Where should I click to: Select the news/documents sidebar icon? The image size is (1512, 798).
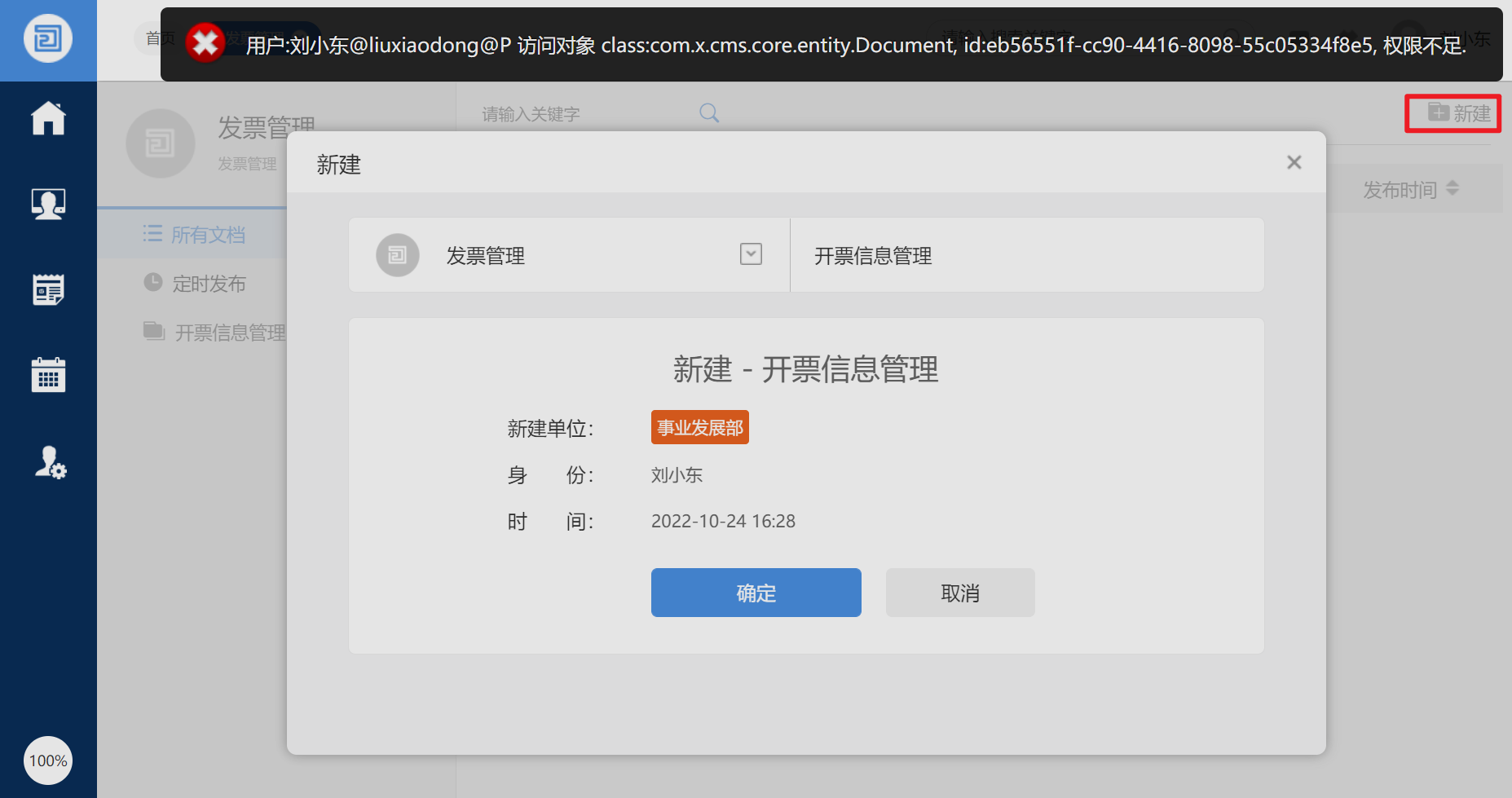pyautogui.click(x=48, y=289)
